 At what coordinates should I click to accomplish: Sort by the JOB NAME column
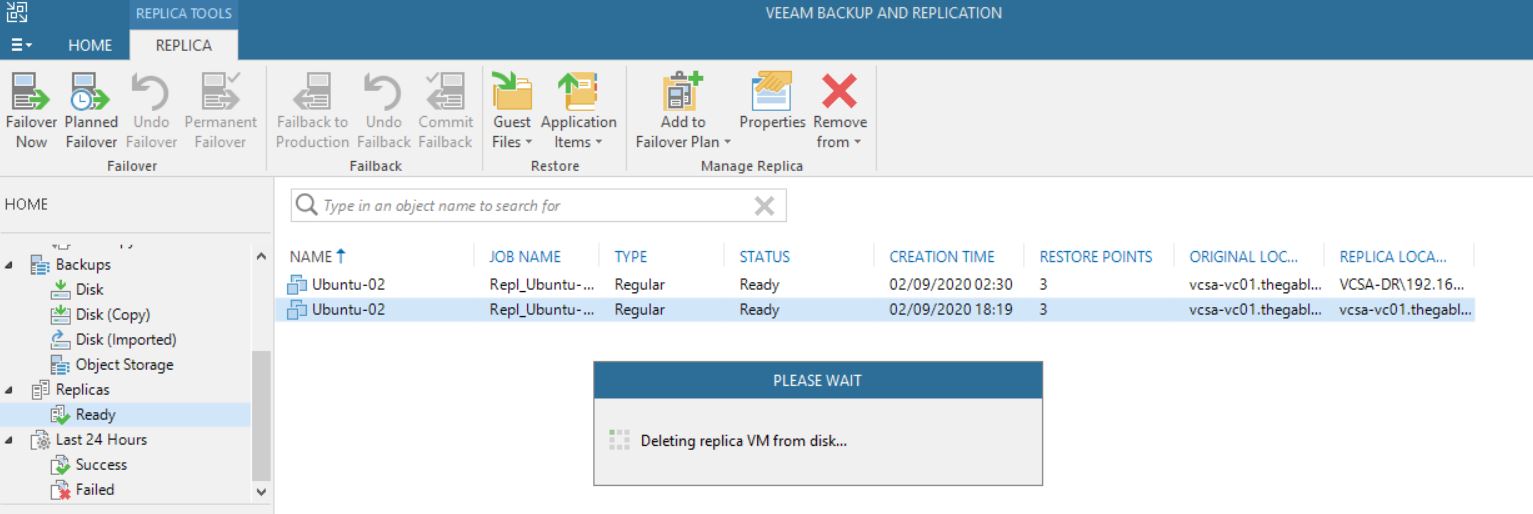[x=525, y=257]
